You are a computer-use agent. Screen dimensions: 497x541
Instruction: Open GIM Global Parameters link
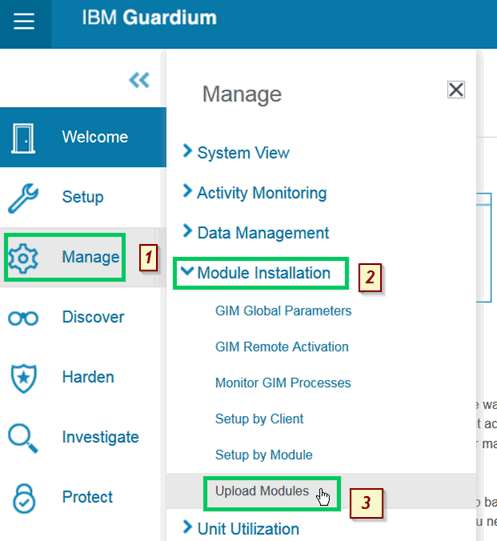click(283, 311)
